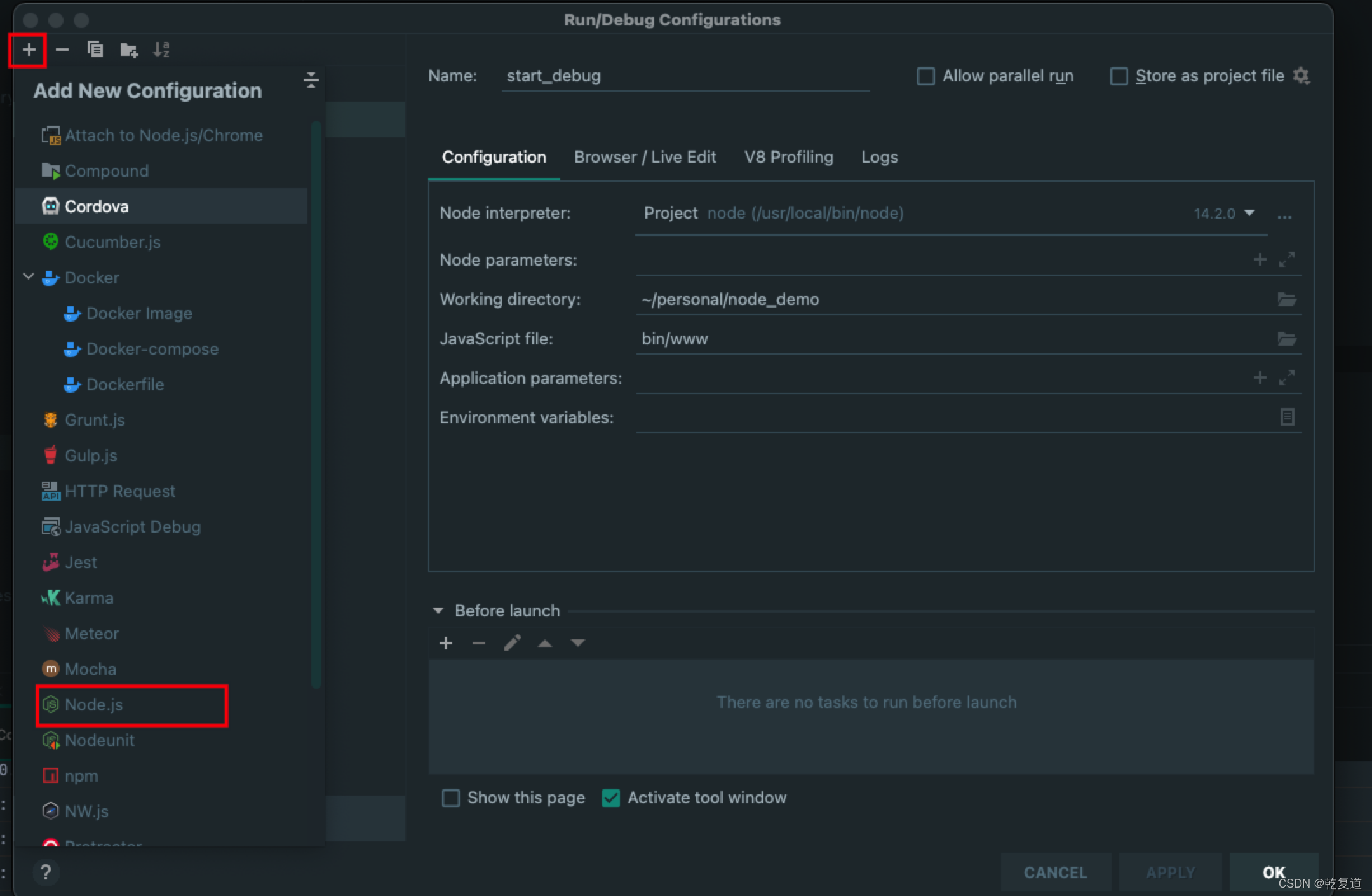1372x896 pixels.
Task: Click the Create New Folder icon
Action: [x=129, y=50]
